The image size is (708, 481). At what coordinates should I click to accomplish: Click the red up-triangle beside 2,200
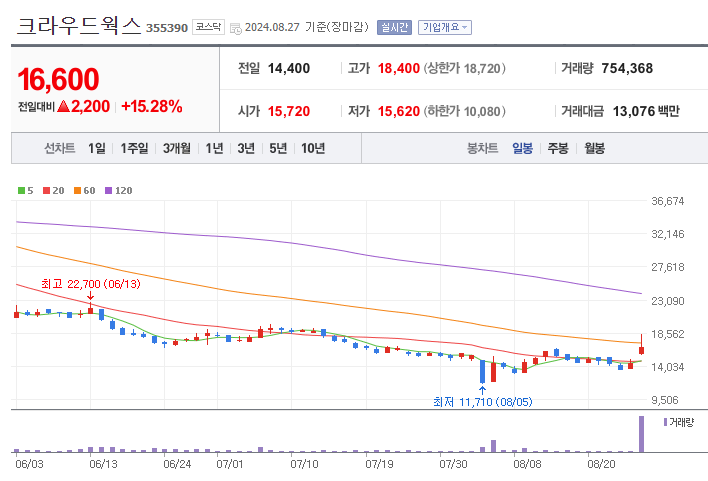point(64,106)
